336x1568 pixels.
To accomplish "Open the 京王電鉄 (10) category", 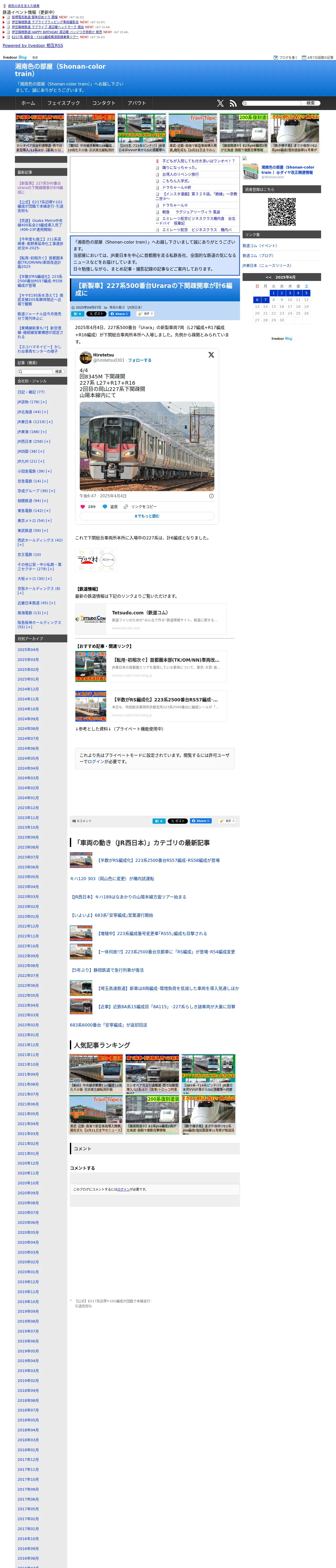I will pyautogui.click(x=29, y=555).
